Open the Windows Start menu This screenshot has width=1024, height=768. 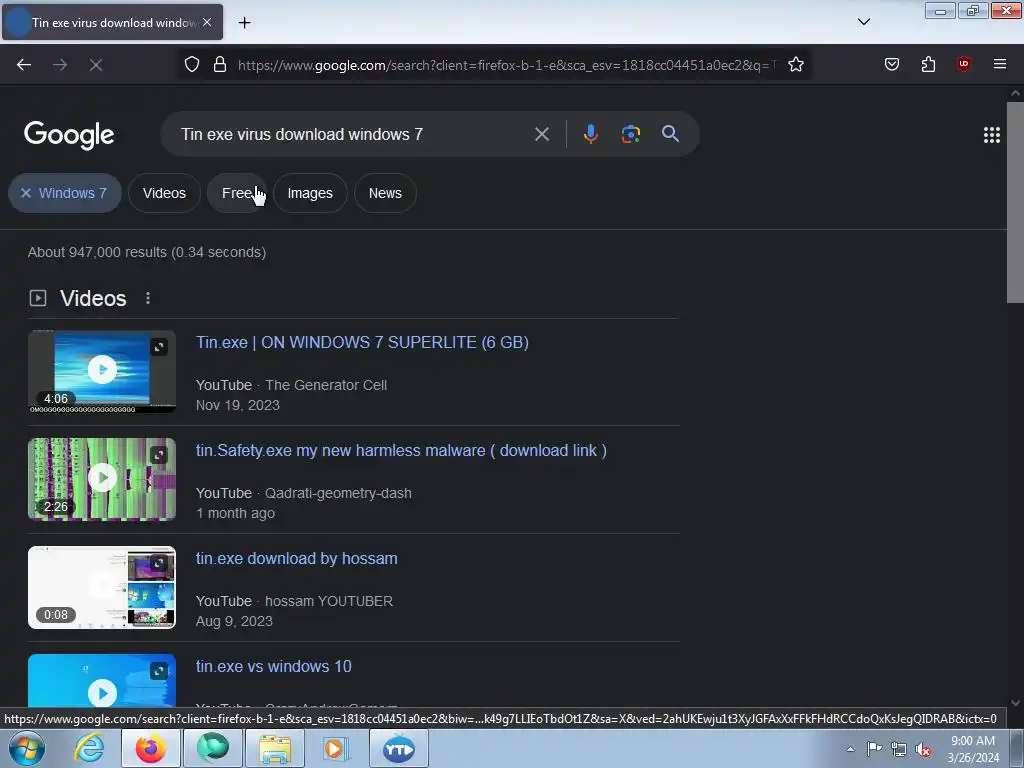(27, 748)
